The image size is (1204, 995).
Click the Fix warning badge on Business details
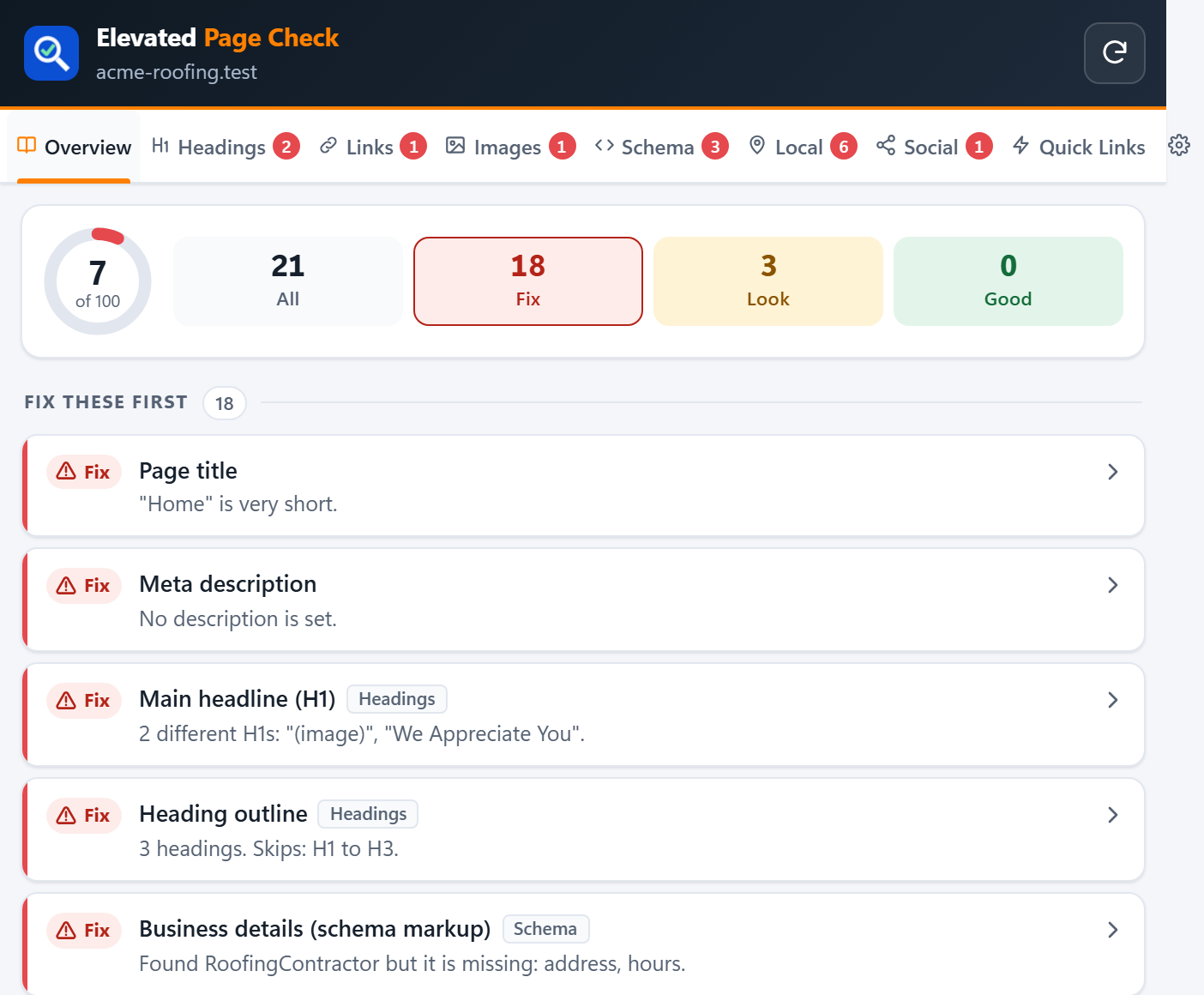click(x=84, y=930)
